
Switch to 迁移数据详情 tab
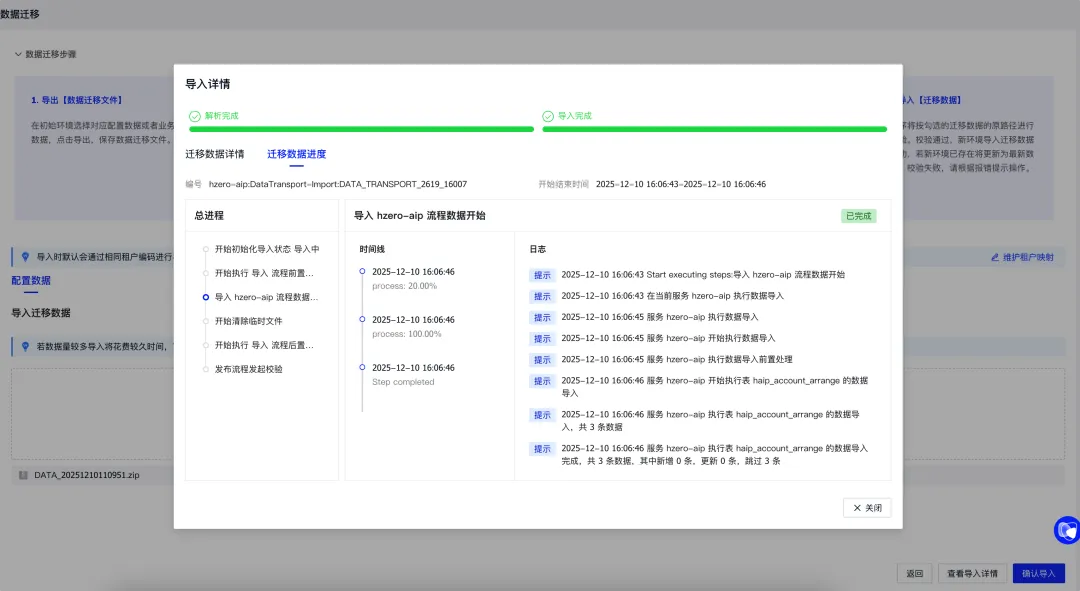tap(214, 154)
